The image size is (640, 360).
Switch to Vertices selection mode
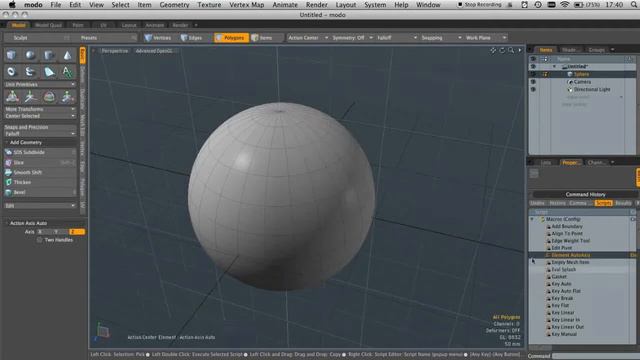tap(158, 38)
